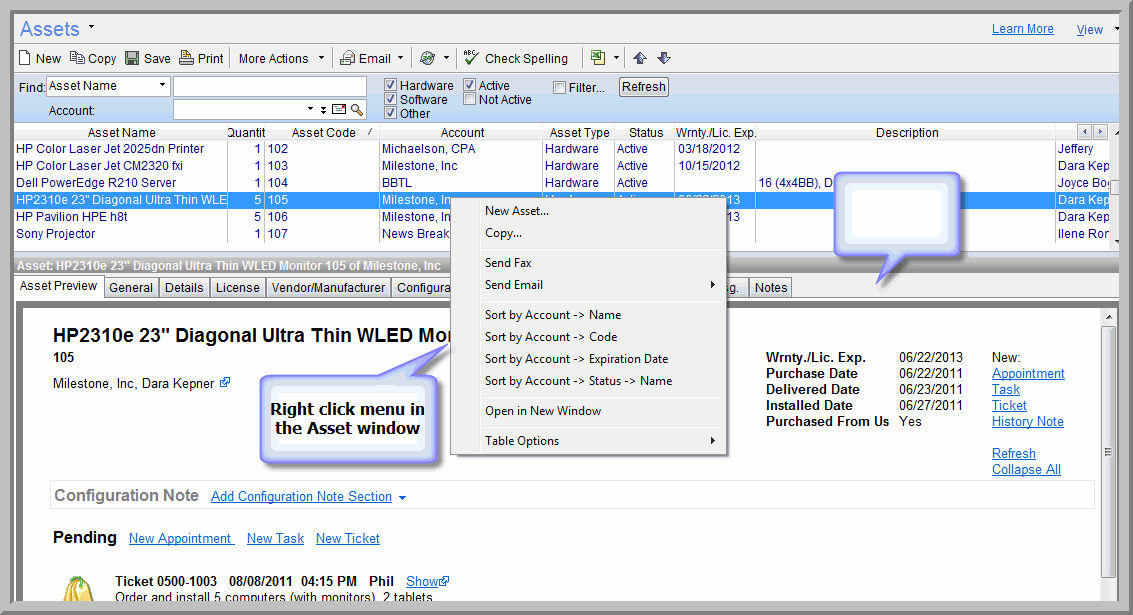Follow the Learn More link
Viewport: 1133px width, 615px height.
coord(1022,28)
